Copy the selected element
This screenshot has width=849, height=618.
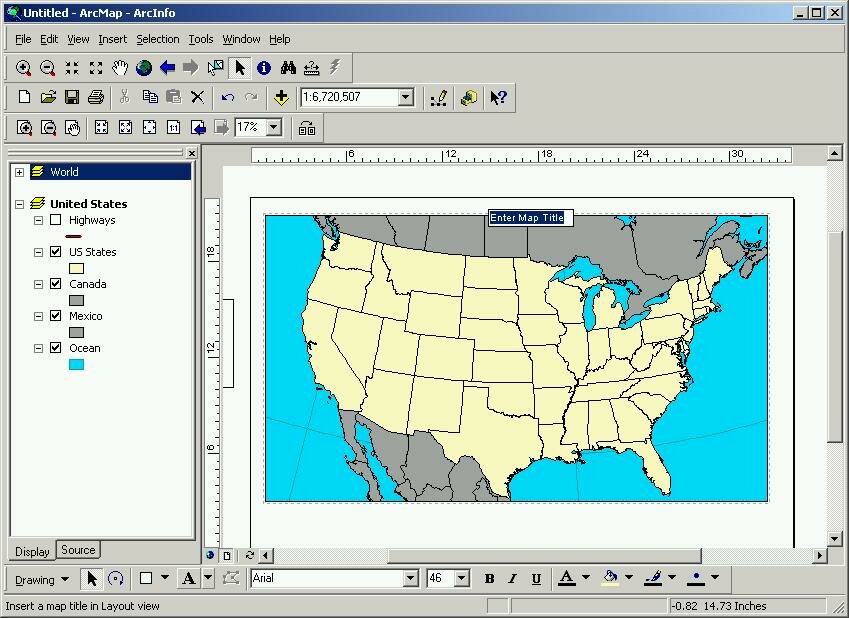[150, 97]
